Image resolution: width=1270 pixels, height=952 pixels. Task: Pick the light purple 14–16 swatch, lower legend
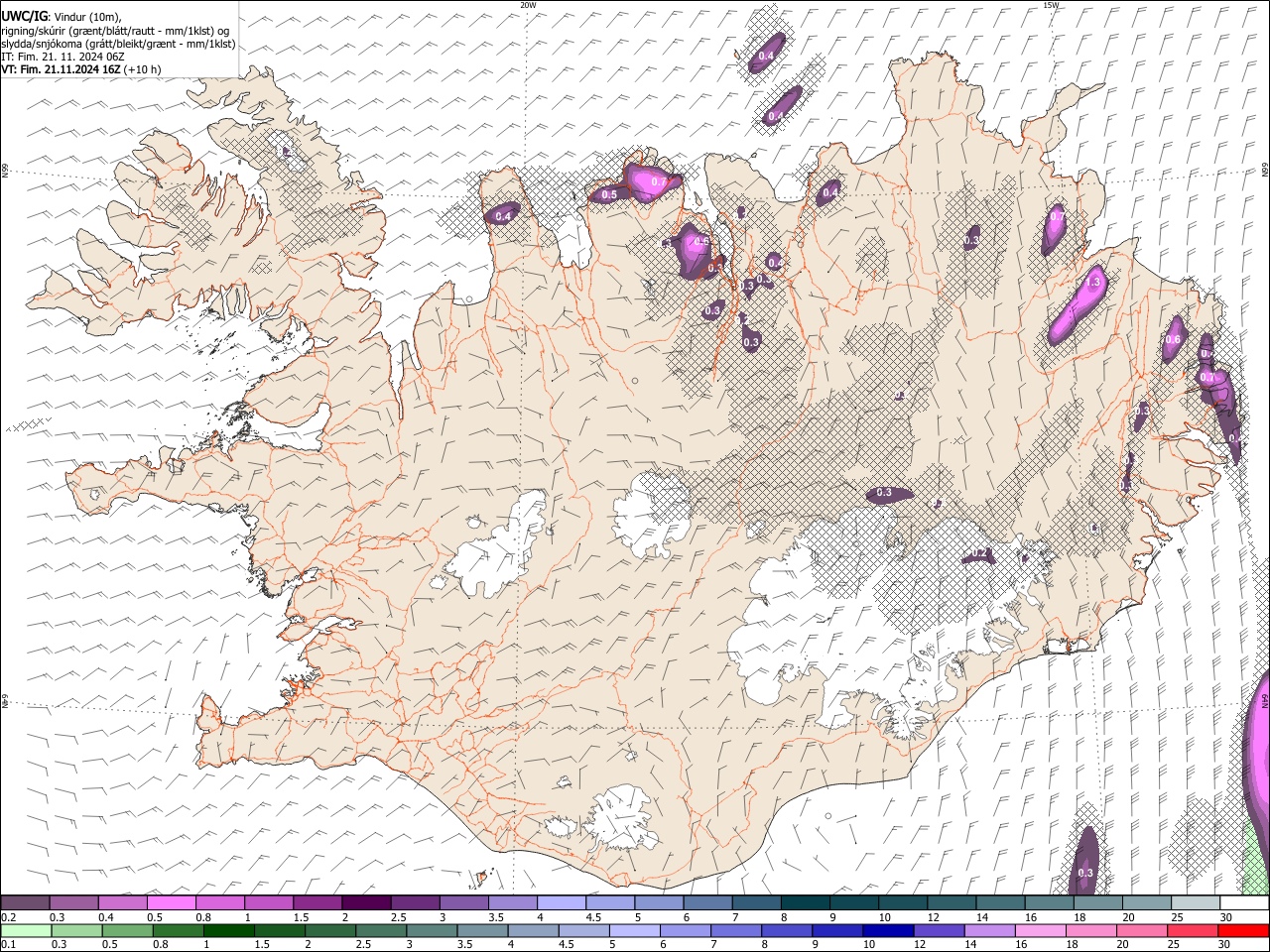[989, 931]
